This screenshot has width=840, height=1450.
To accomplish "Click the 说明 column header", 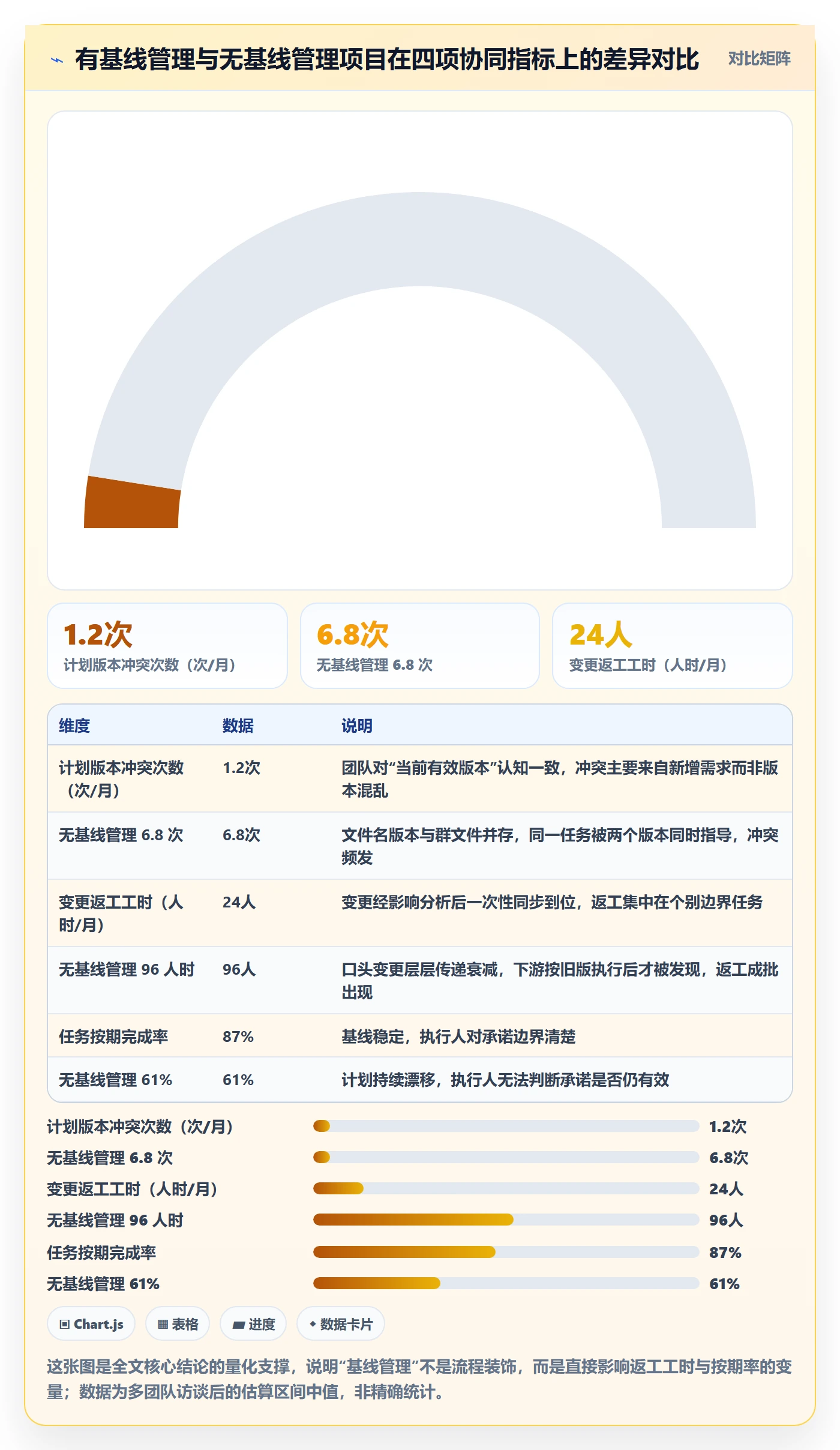I will coord(357,726).
